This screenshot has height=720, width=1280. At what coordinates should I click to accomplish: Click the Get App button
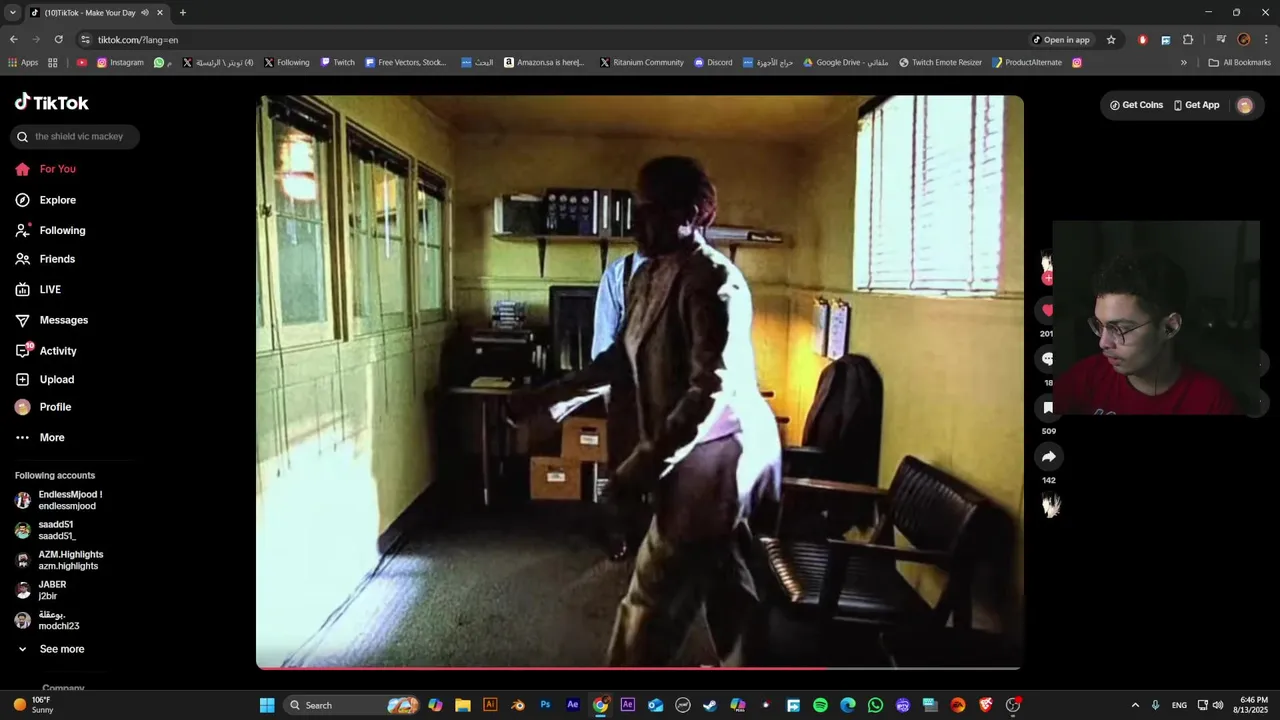pos(1196,105)
